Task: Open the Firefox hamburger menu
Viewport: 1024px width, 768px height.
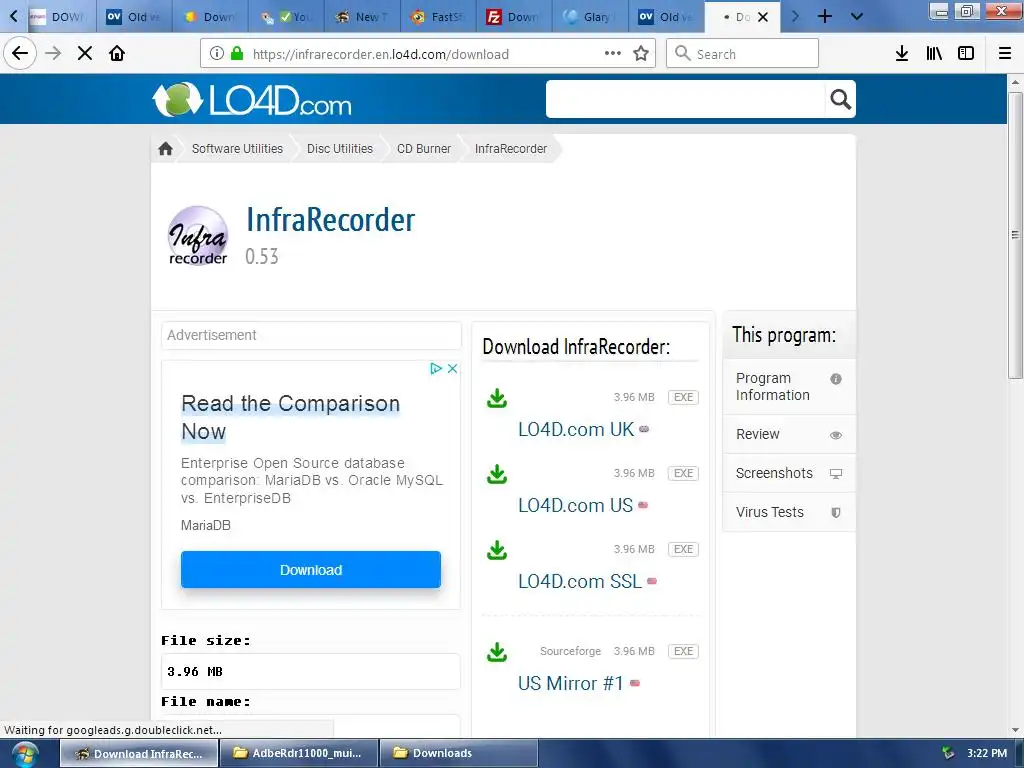Action: (x=1005, y=54)
